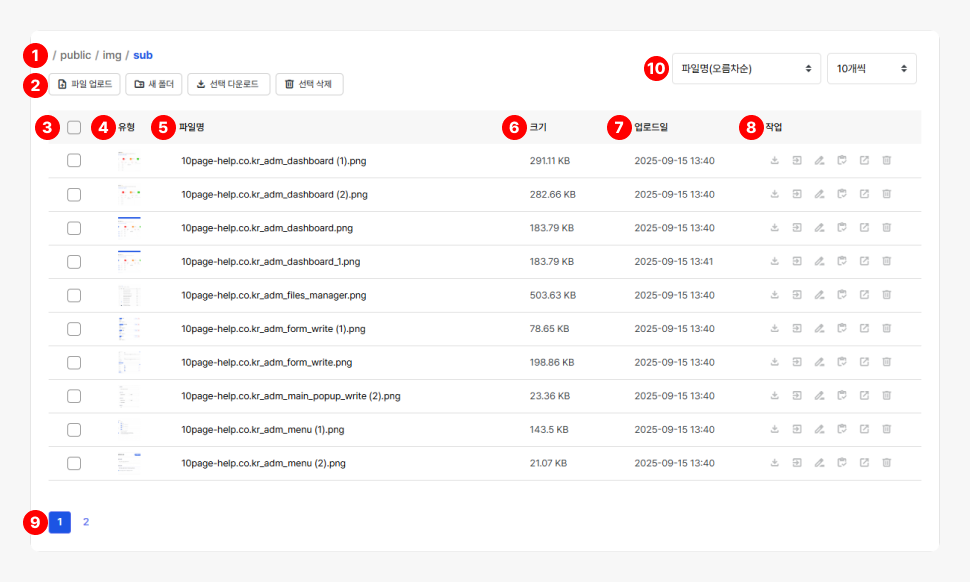Image resolution: width=970 pixels, height=582 pixels.
Task: Toggle the select-all checkbox in table header
Action: pyautogui.click(x=74, y=127)
